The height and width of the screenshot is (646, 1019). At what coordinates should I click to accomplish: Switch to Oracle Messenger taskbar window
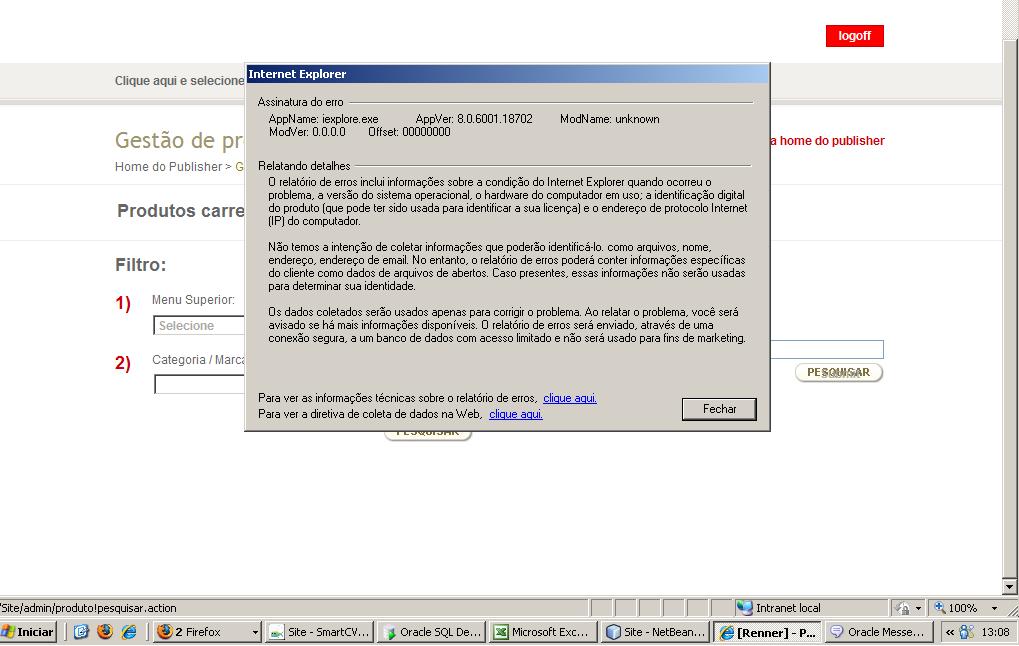pos(879,632)
